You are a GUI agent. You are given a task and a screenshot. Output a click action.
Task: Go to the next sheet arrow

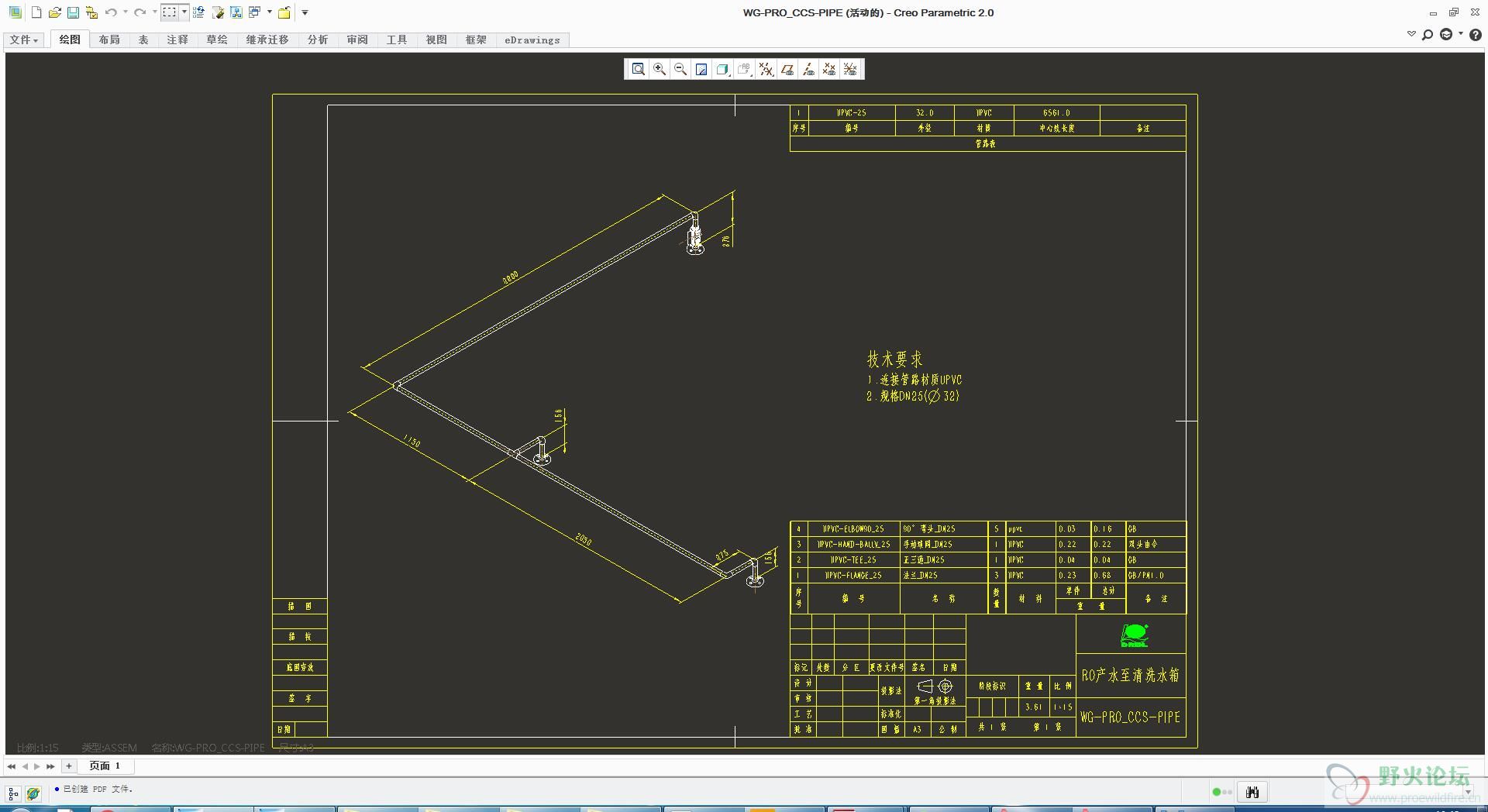click(x=36, y=766)
